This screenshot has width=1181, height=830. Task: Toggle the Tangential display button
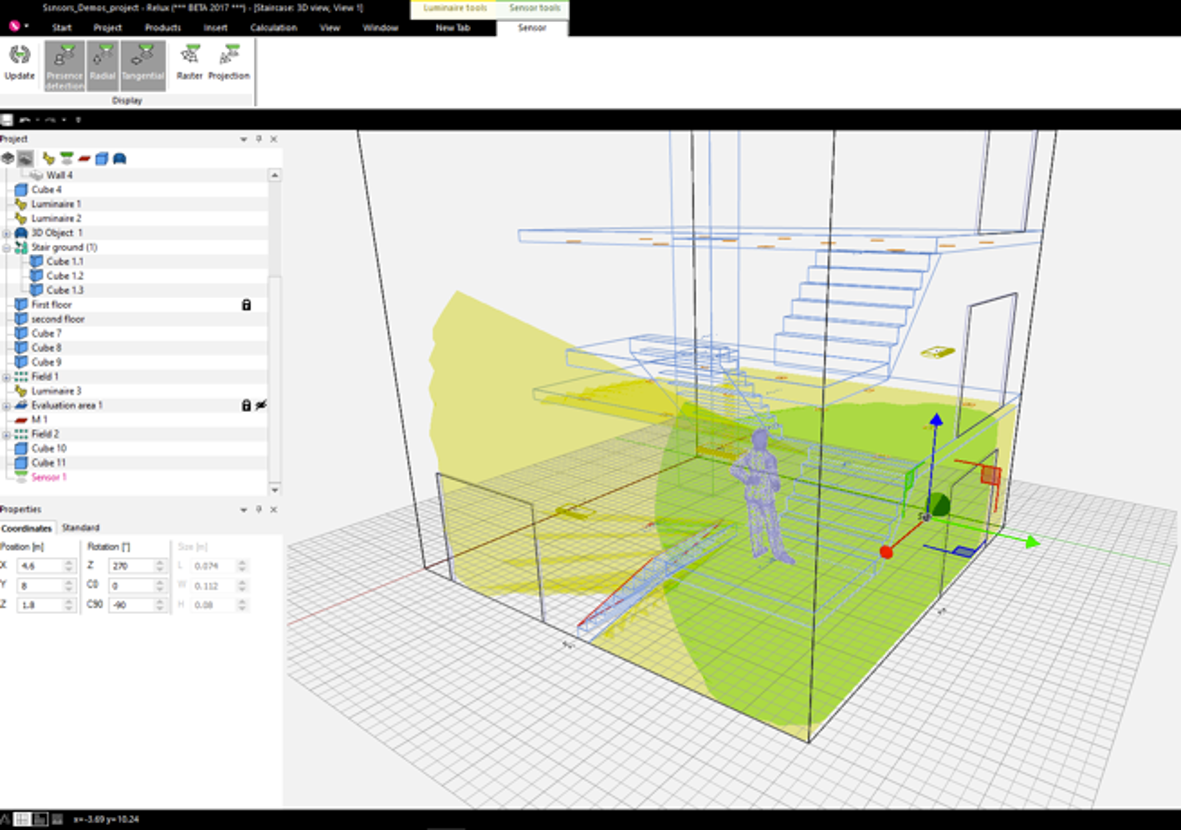pyautogui.click(x=142, y=66)
